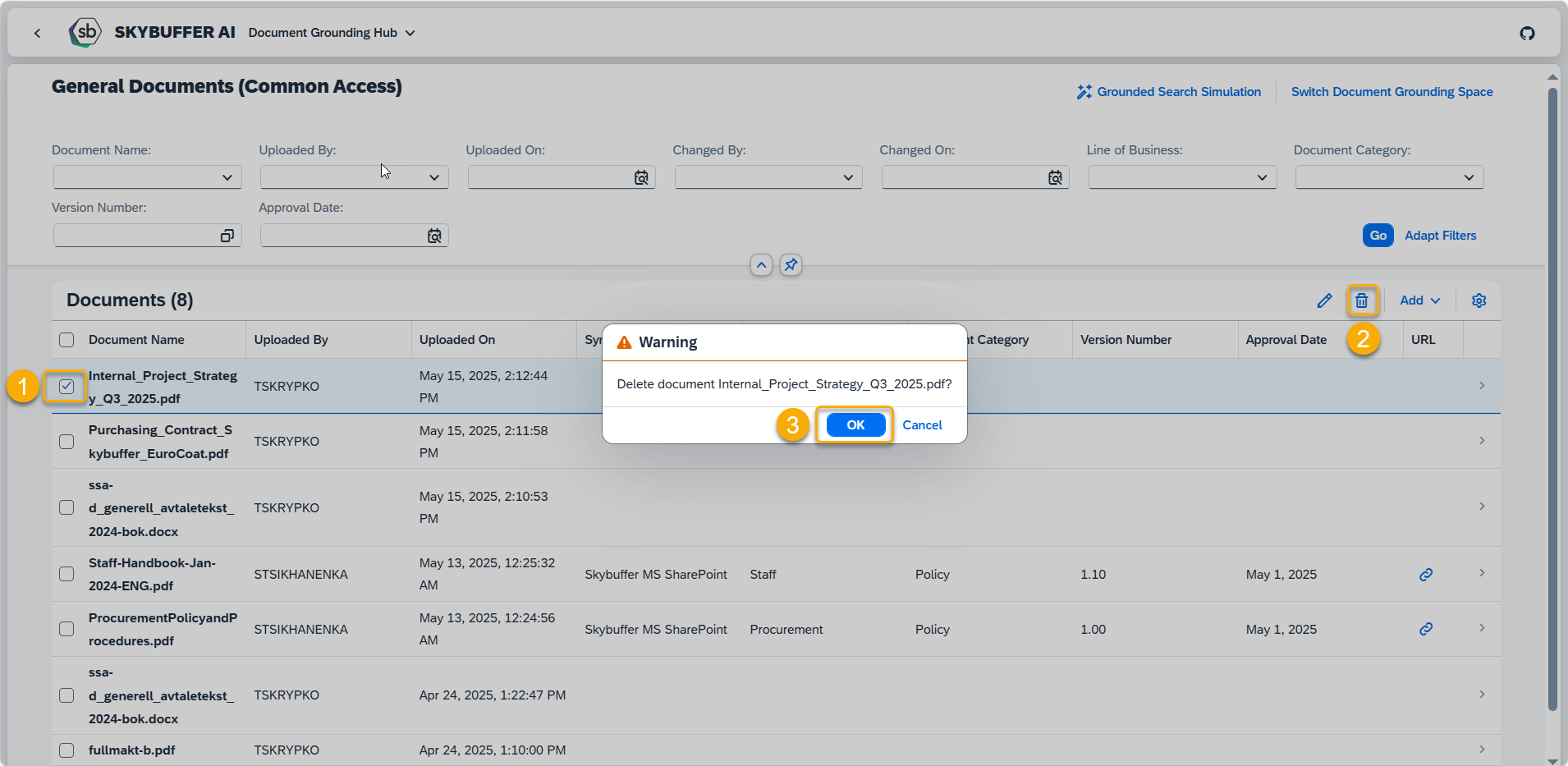This screenshot has width=1568, height=766.
Task: Pin the filter header
Action: click(791, 265)
